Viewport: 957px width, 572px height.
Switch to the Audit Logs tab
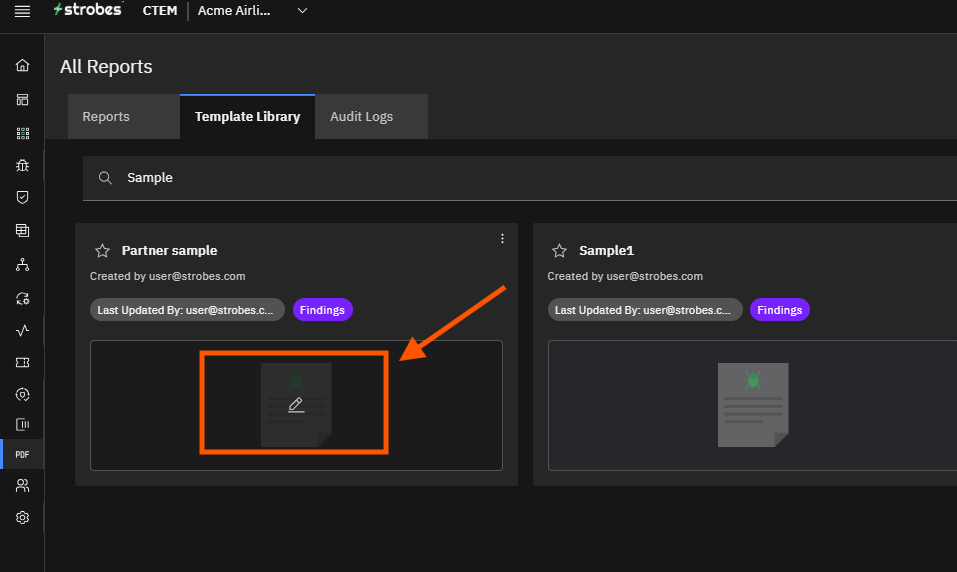coord(371,117)
